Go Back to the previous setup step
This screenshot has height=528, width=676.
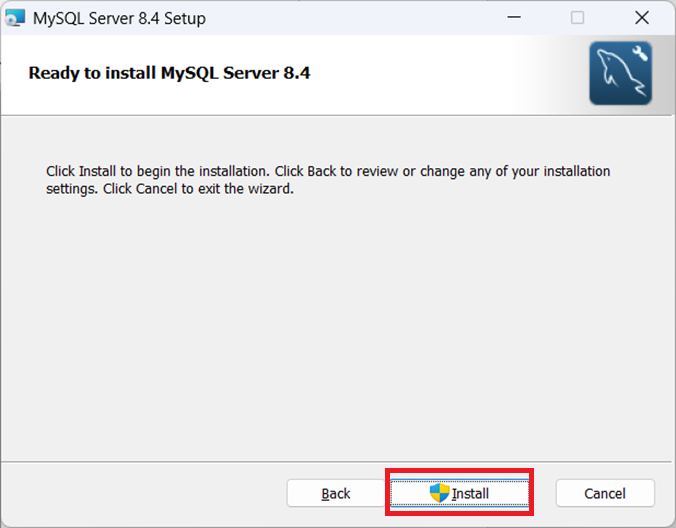(336, 493)
